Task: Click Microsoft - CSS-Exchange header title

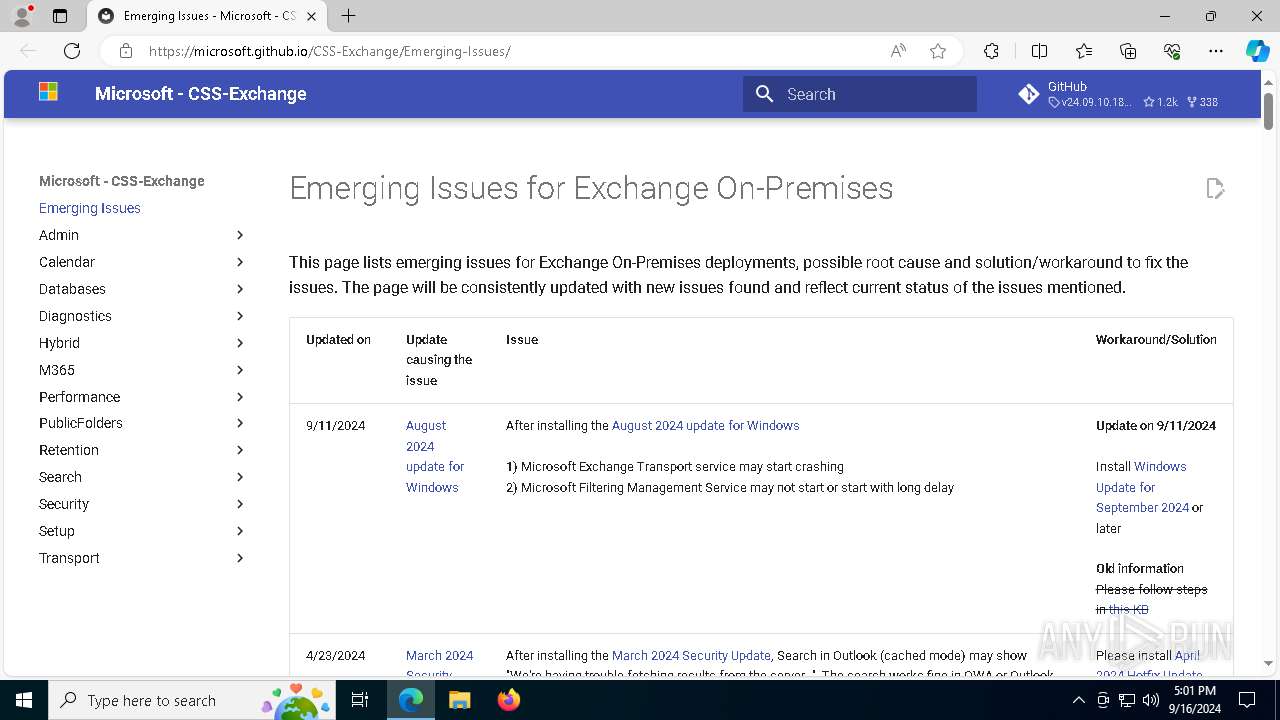Action: (200, 93)
